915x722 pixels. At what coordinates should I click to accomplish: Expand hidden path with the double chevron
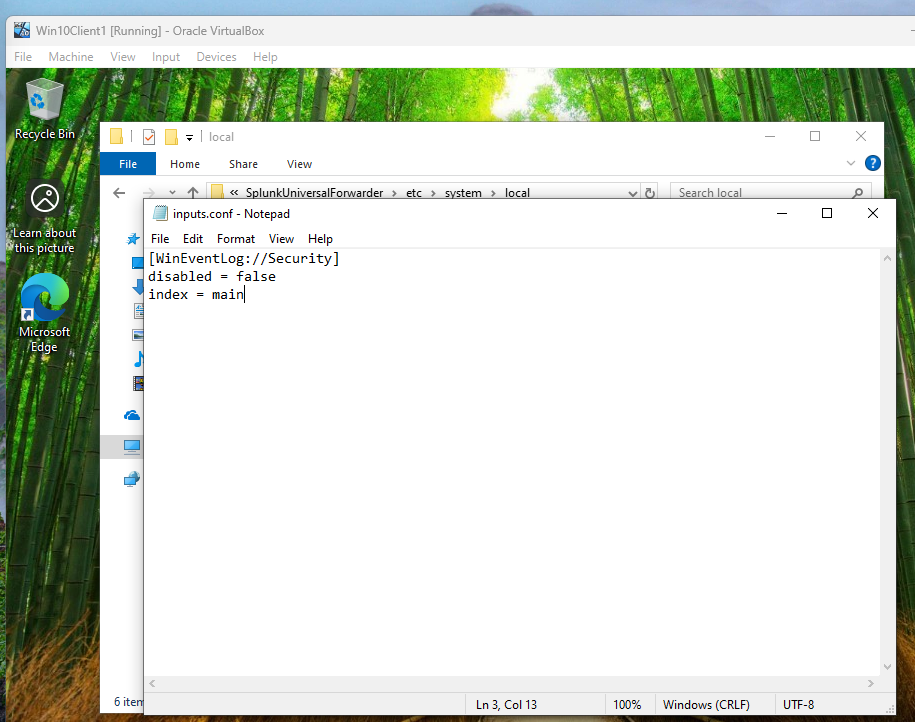234,193
